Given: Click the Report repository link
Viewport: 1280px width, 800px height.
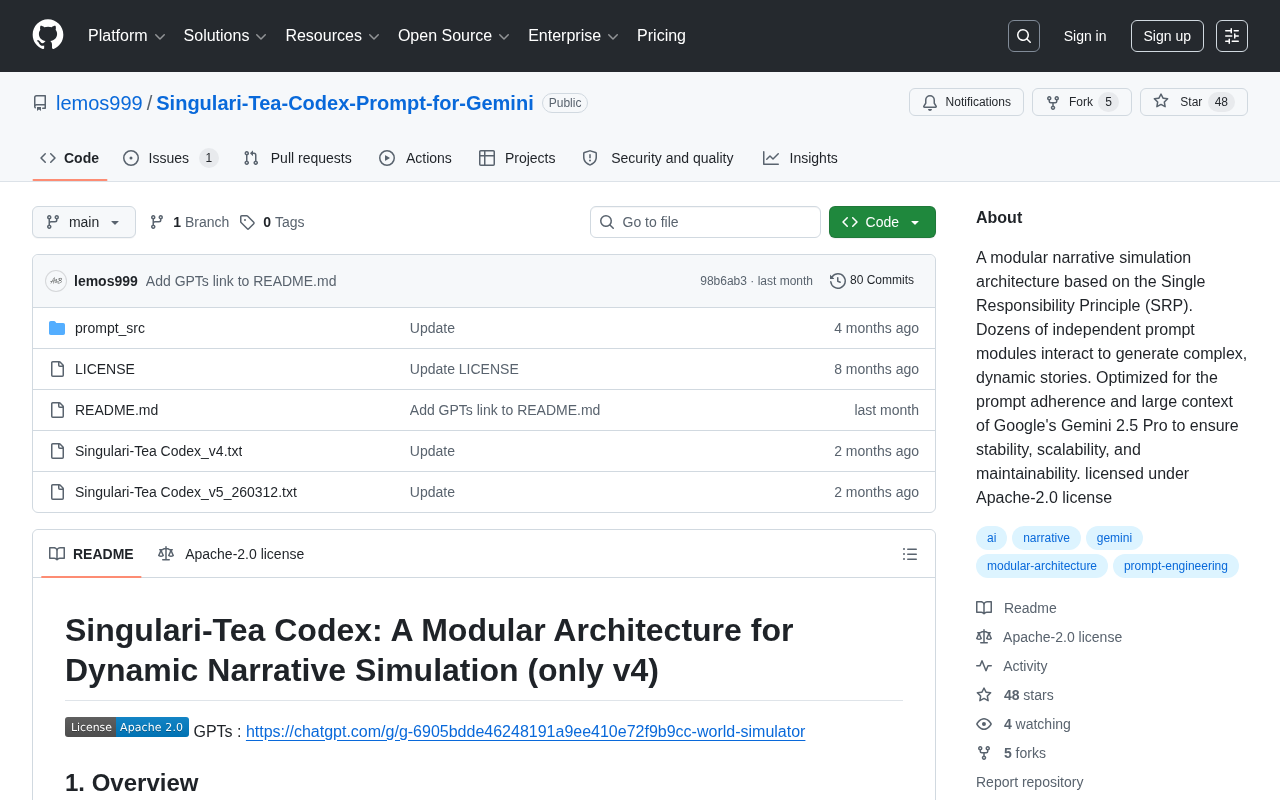Looking at the screenshot, I should 1029,782.
